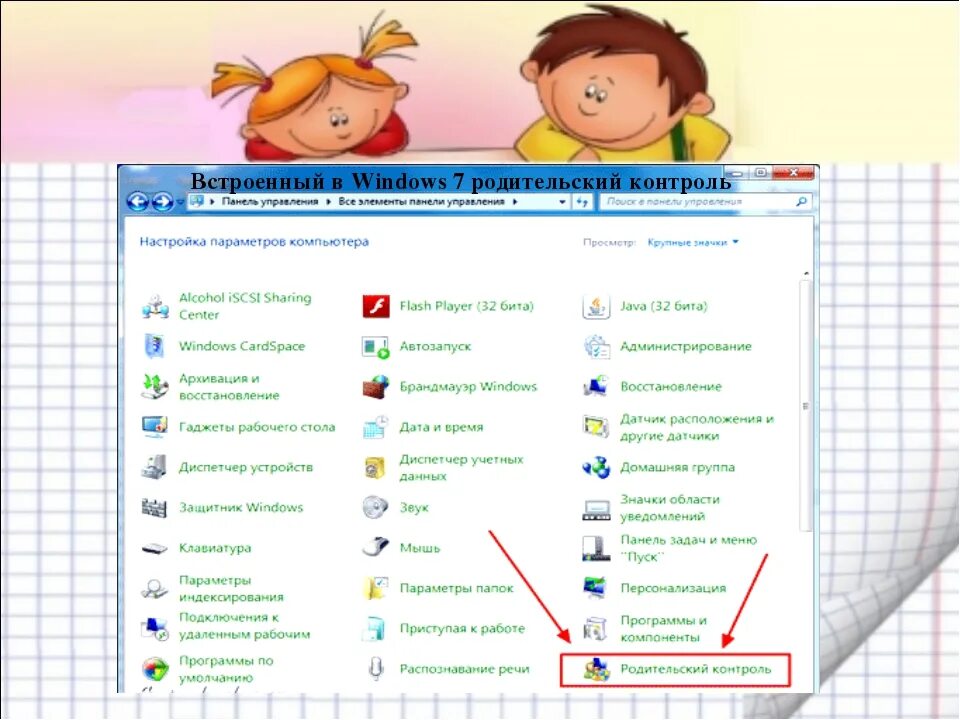Screen dimensions: 960x720
Task: Open the Крупные значки view dropdown
Action: pos(693,242)
